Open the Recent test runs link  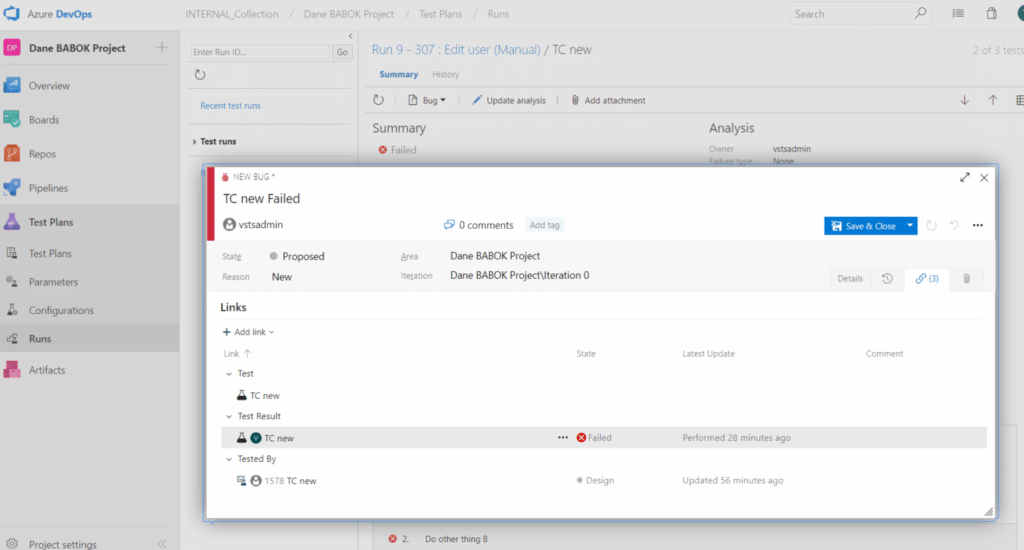pyautogui.click(x=230, y=106)
